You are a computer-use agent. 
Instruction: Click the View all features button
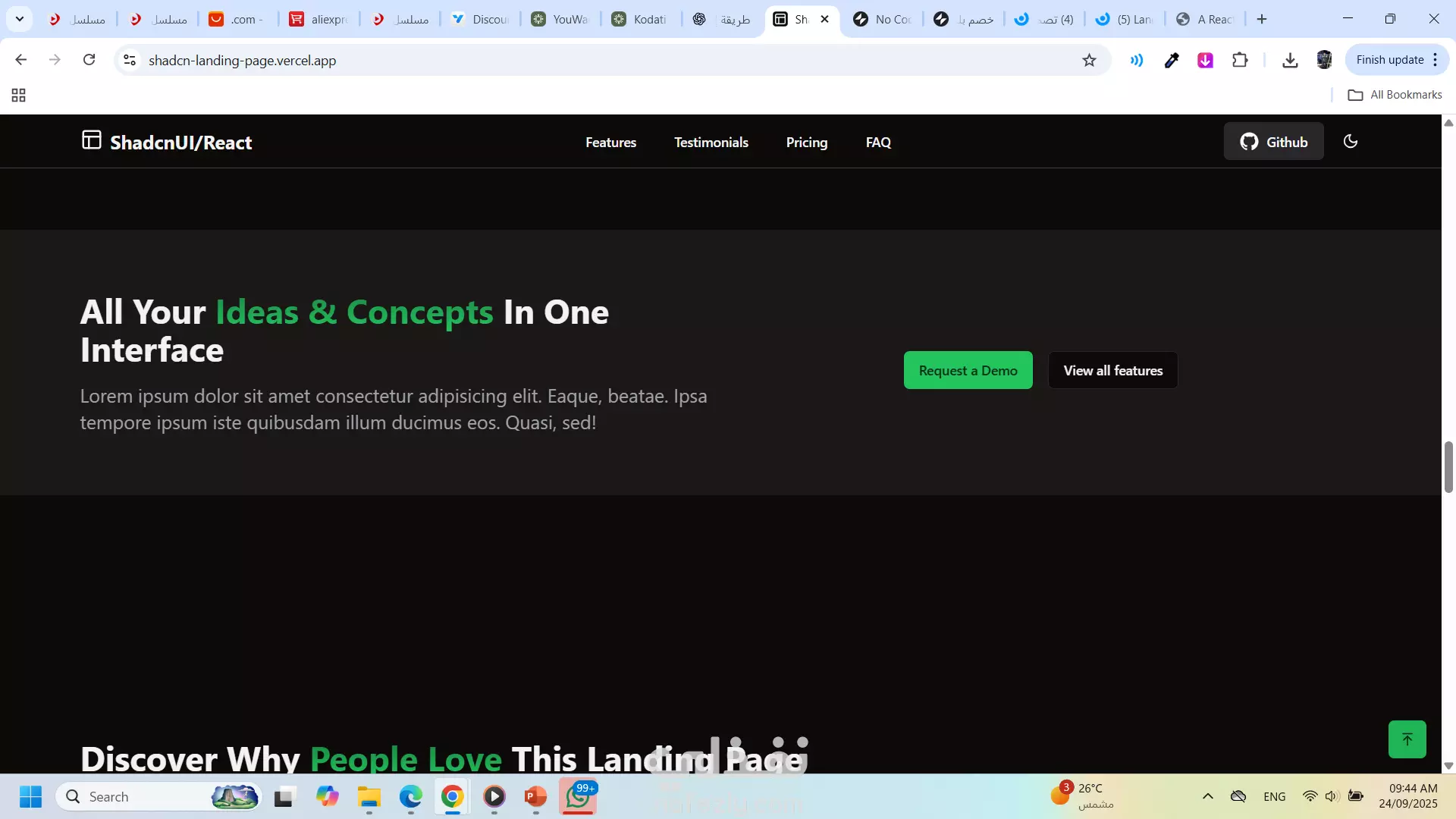[1112, 371]
